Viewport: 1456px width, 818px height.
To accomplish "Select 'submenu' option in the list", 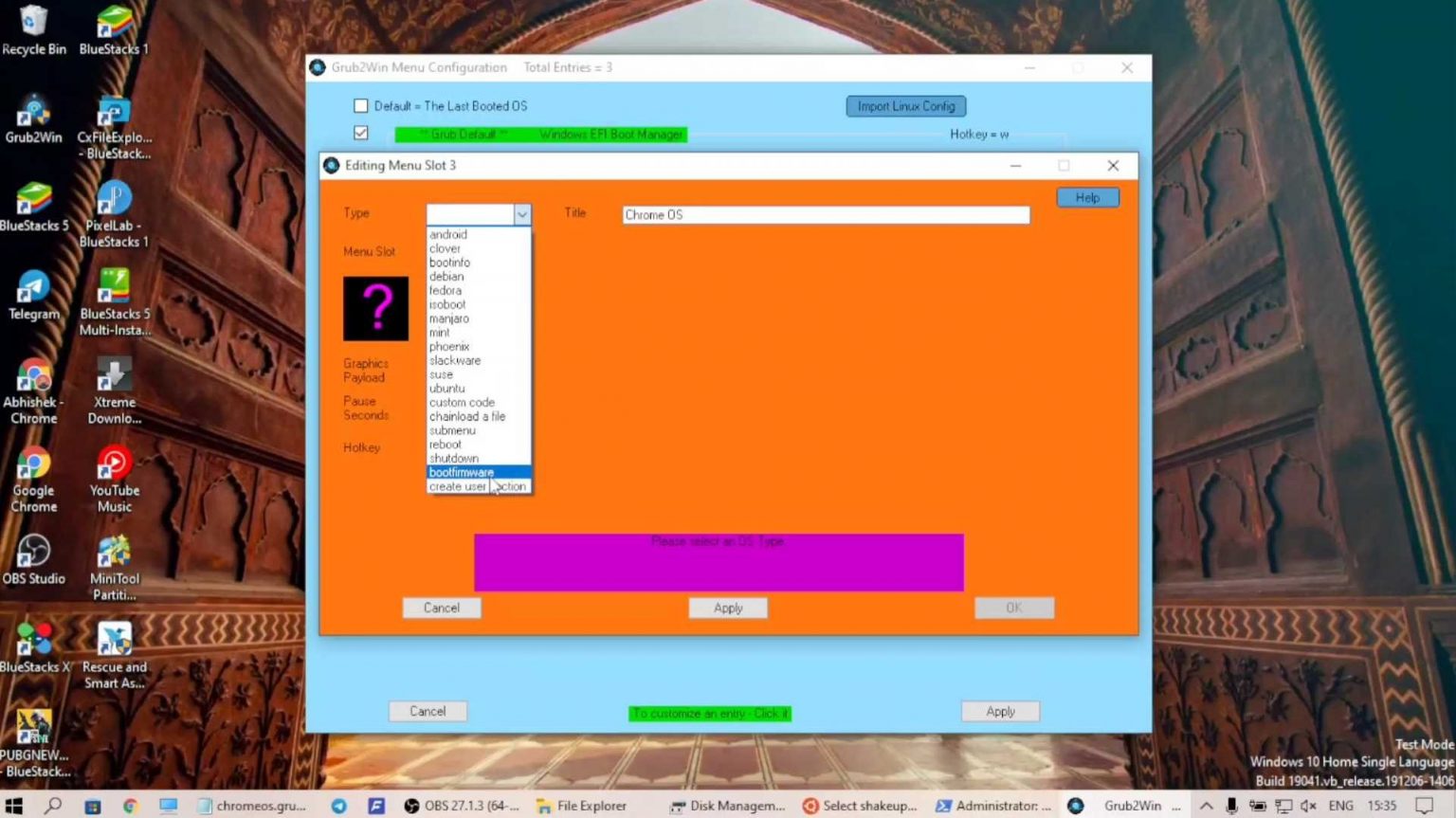I will (x=452, y=430).
